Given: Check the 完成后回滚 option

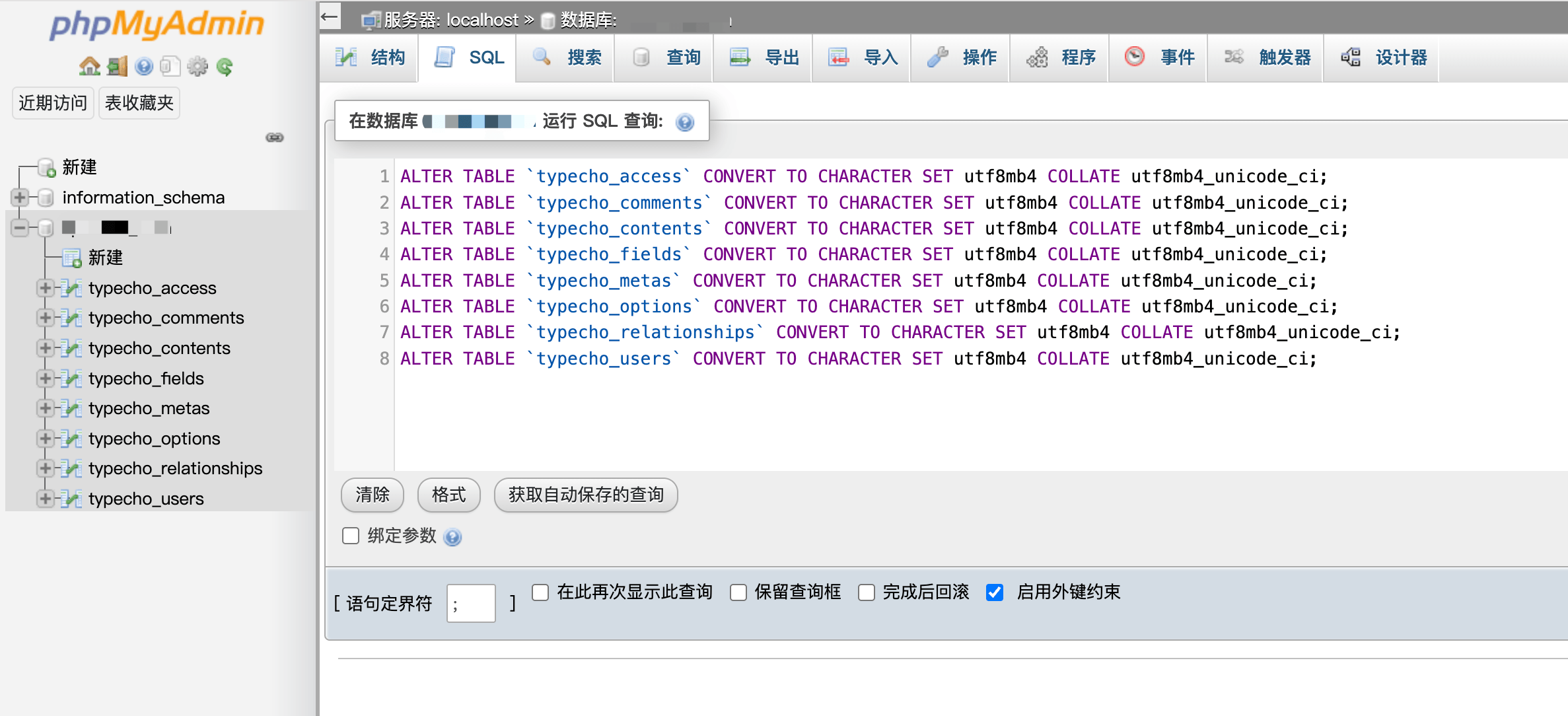Looking at the screenshot, I should coord(866,592).
